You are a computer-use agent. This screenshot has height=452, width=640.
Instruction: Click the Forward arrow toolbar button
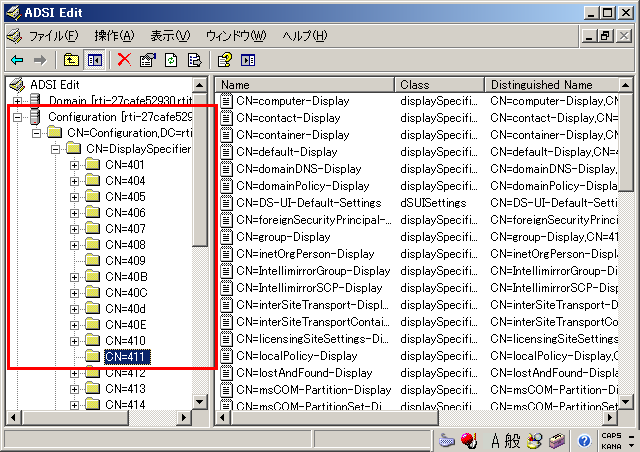(x=40, y=60)
